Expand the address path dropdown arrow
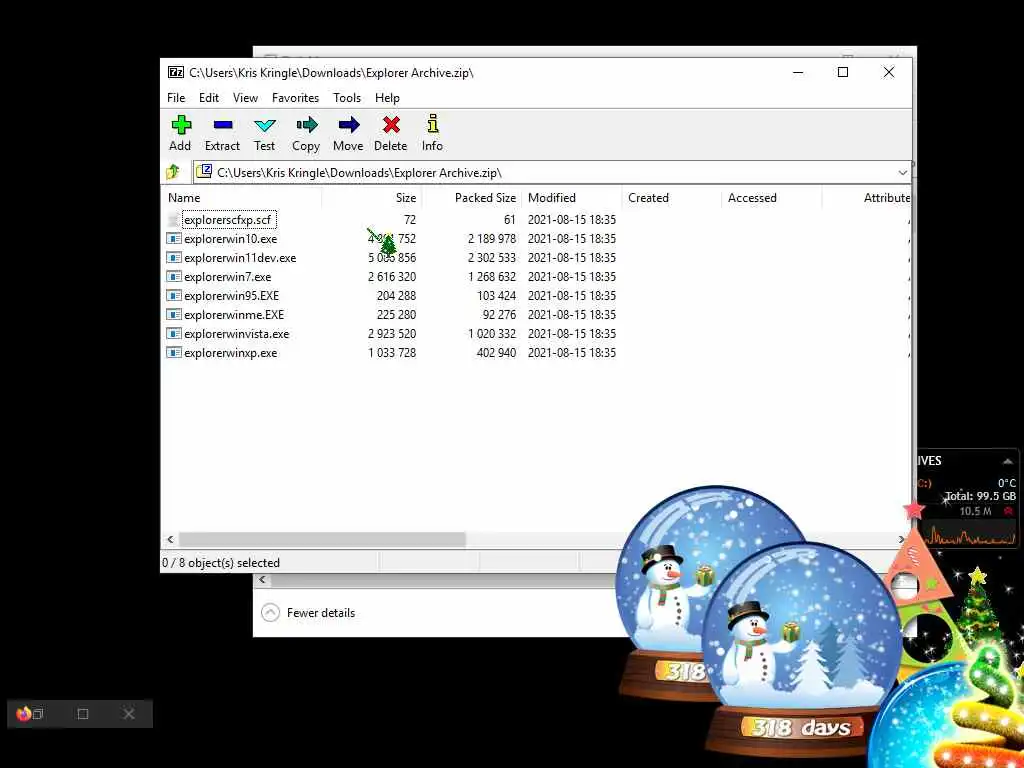 903,172
